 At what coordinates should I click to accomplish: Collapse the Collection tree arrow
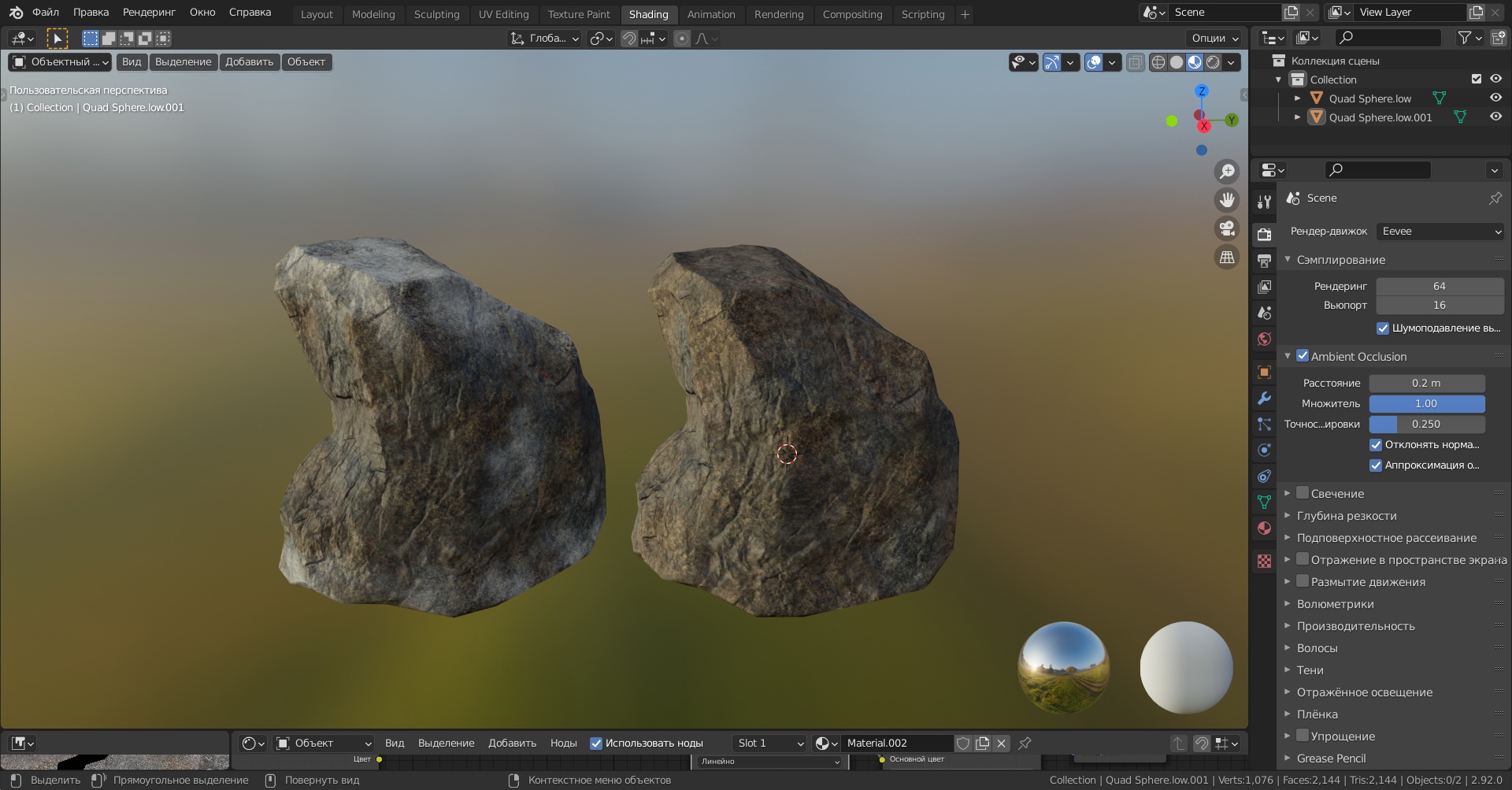1278,80
